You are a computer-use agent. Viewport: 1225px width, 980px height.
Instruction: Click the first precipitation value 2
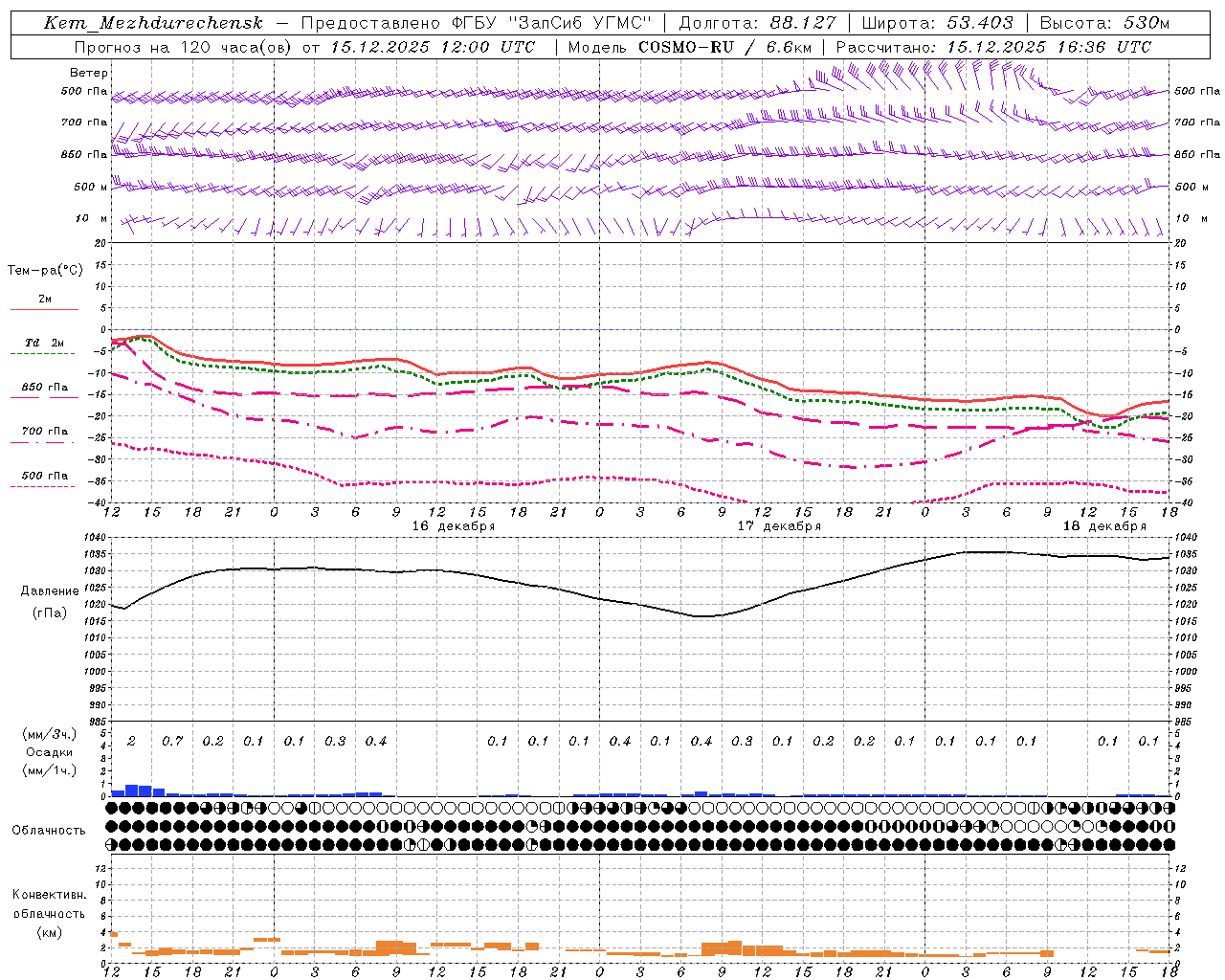point(131,742)
